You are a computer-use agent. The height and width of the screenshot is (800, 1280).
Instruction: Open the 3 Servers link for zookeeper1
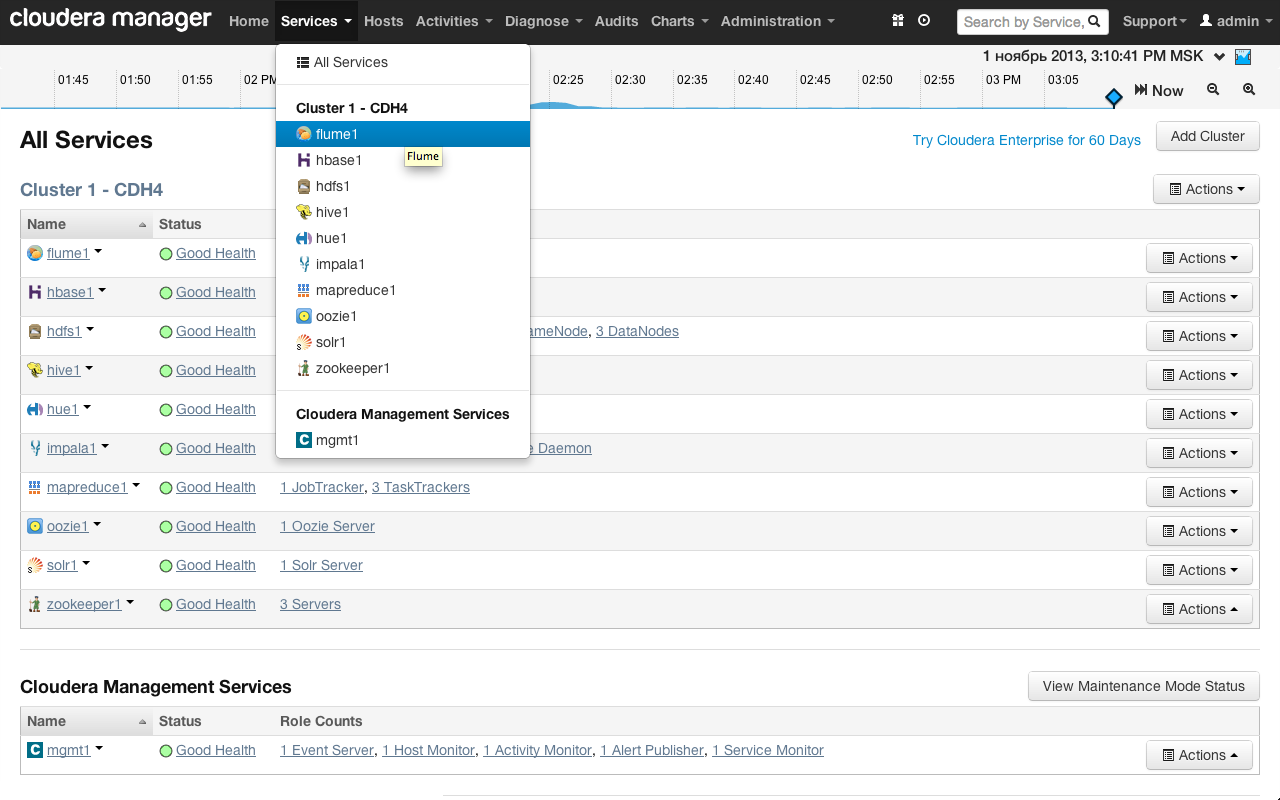click(310, 604)
